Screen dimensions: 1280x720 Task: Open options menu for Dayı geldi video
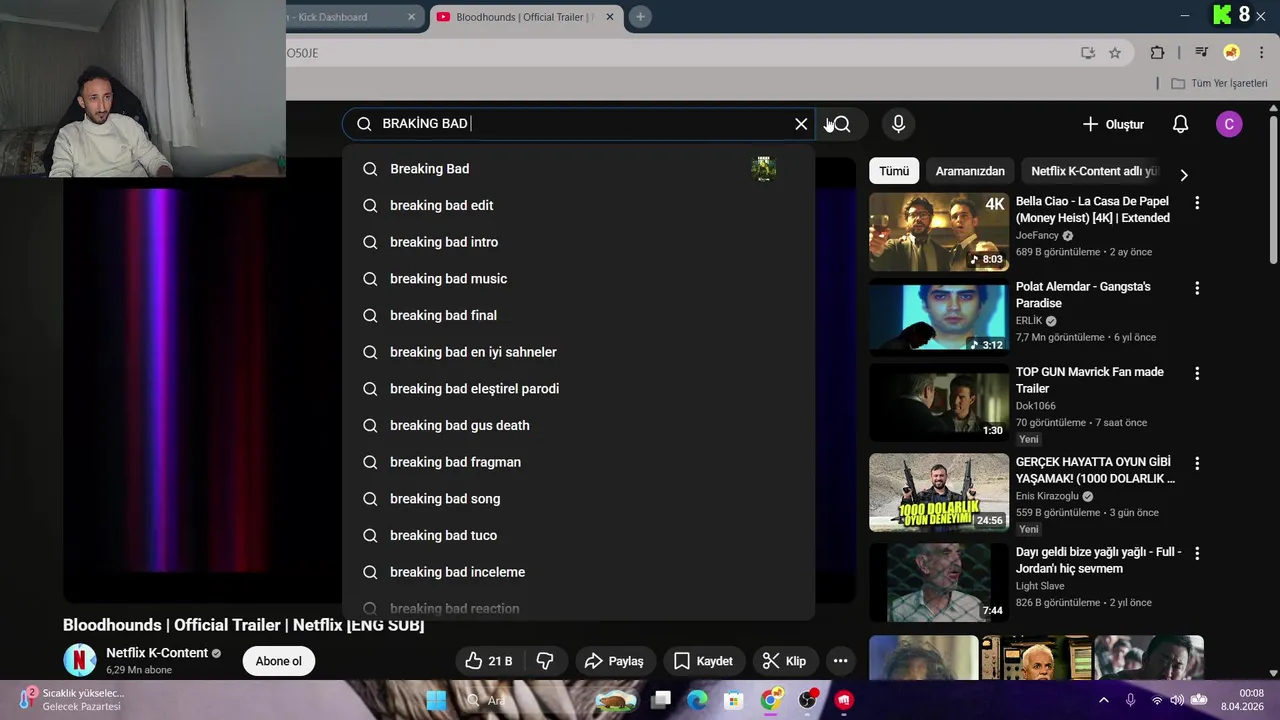(x=1197, y=553)
